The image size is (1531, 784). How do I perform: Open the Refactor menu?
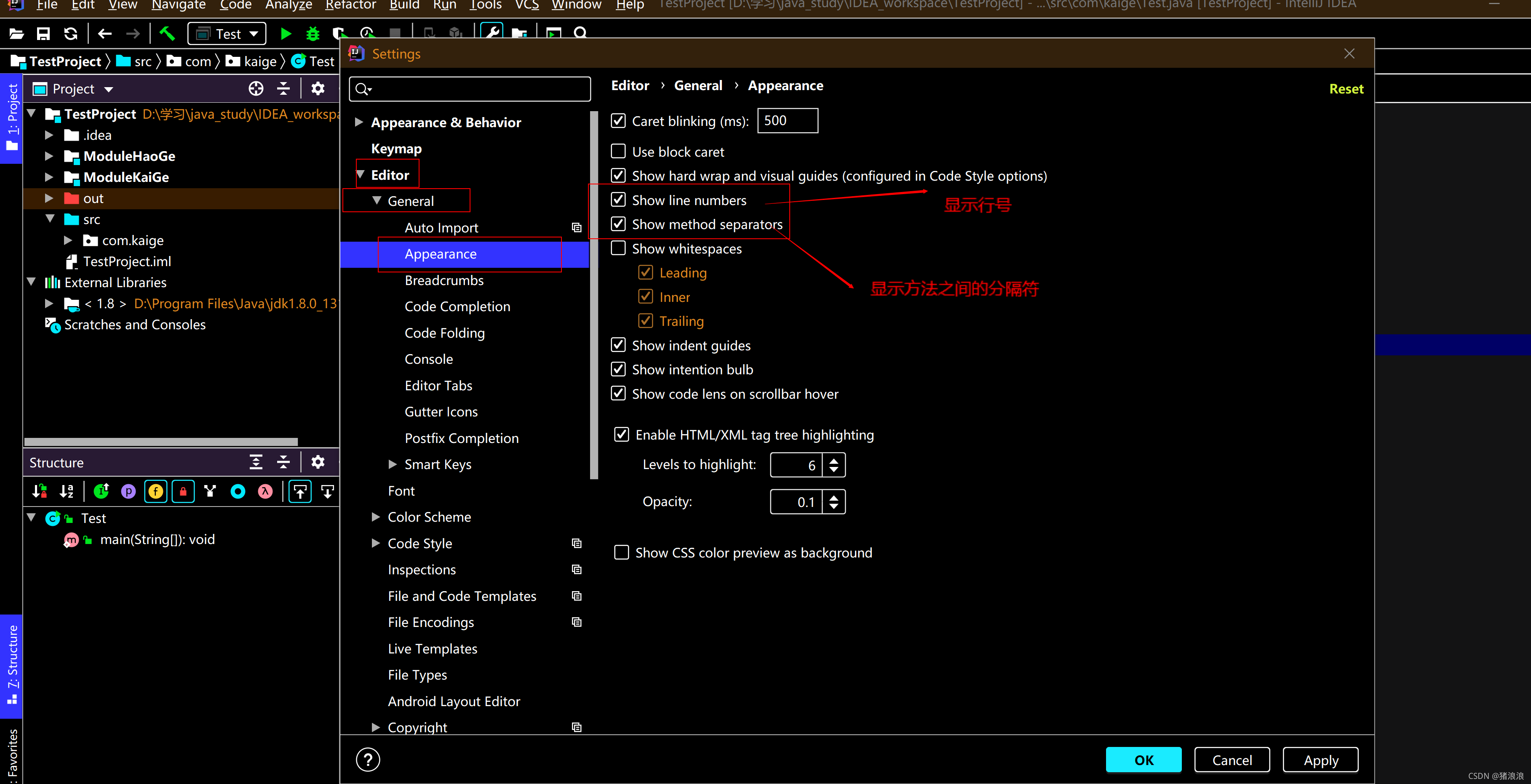click(350, 5)
